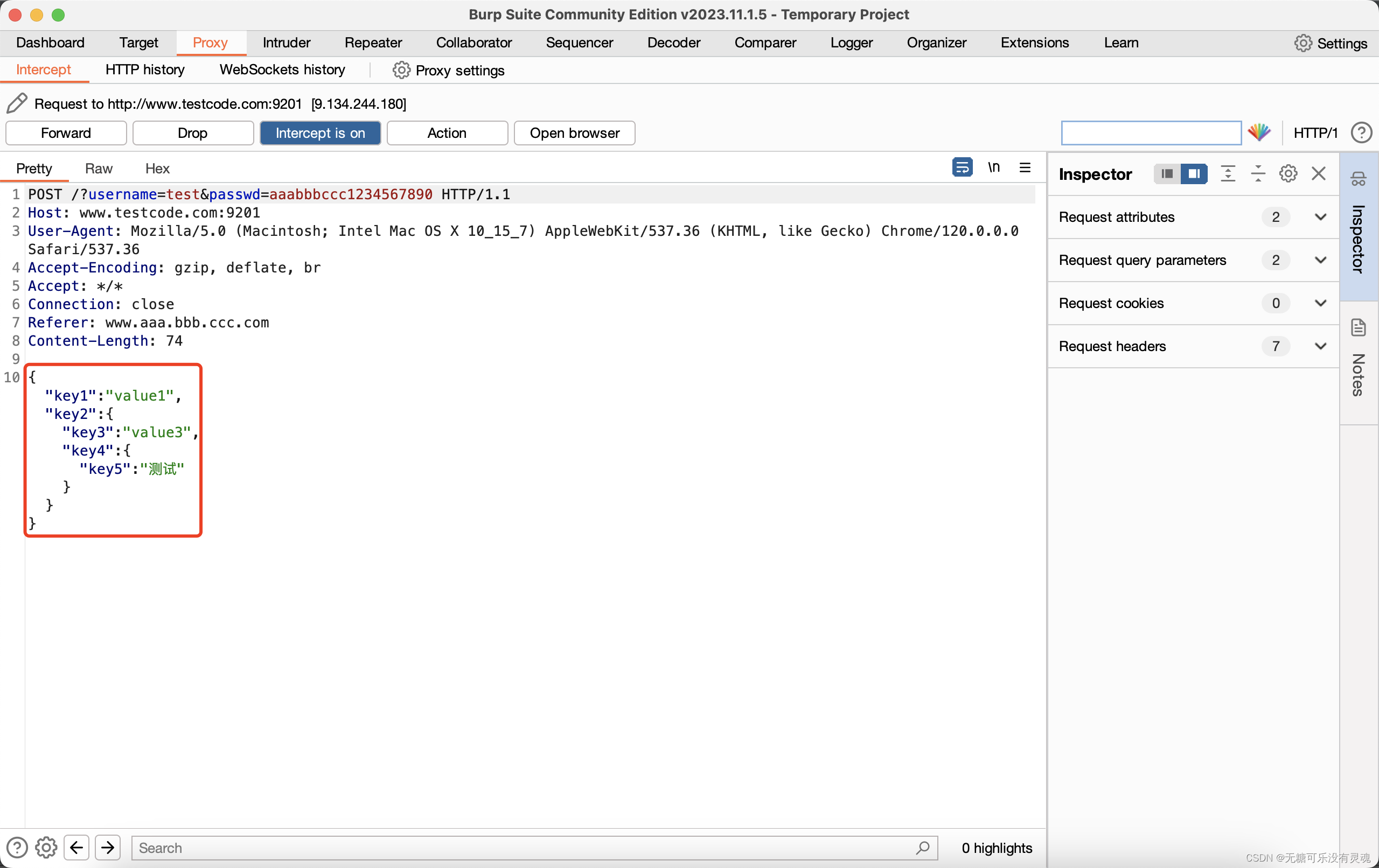Image resolution: width=1379 pixels, height=868 pixels.
Task: Select Inspector right-docked layout icon
Action: (x=1194, y=173)
